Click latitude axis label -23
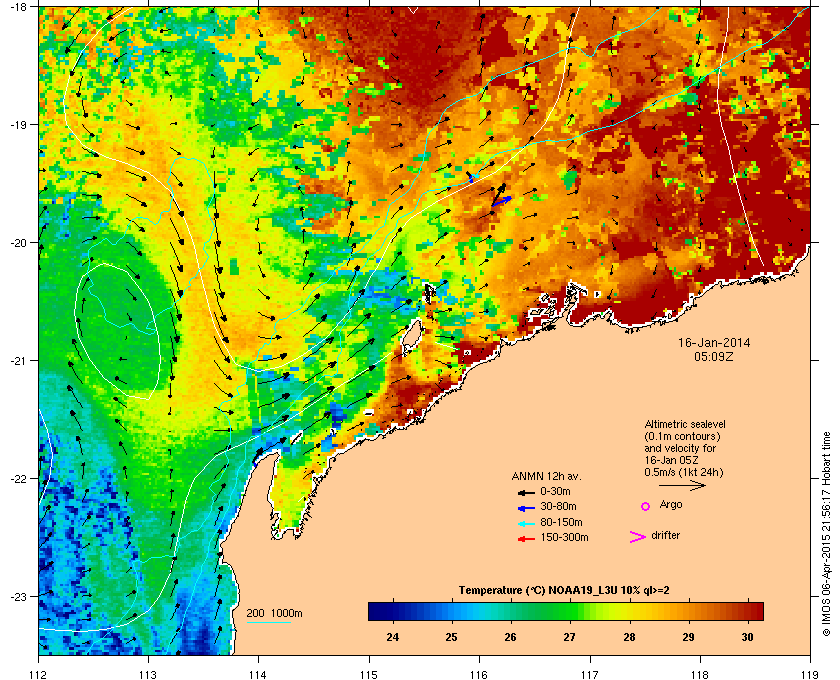Viewport: 840px width, 680px height. point(18,596)
